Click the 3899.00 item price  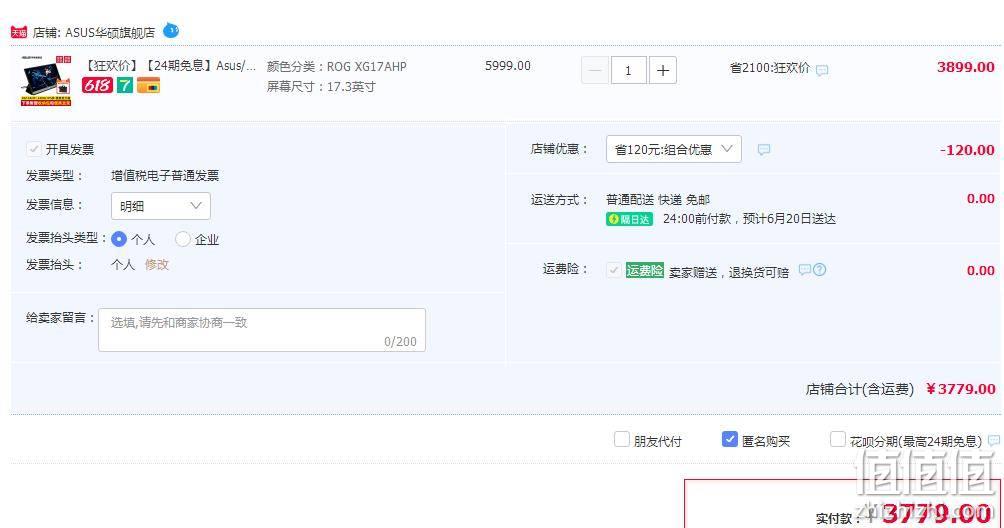pos(966,67)
